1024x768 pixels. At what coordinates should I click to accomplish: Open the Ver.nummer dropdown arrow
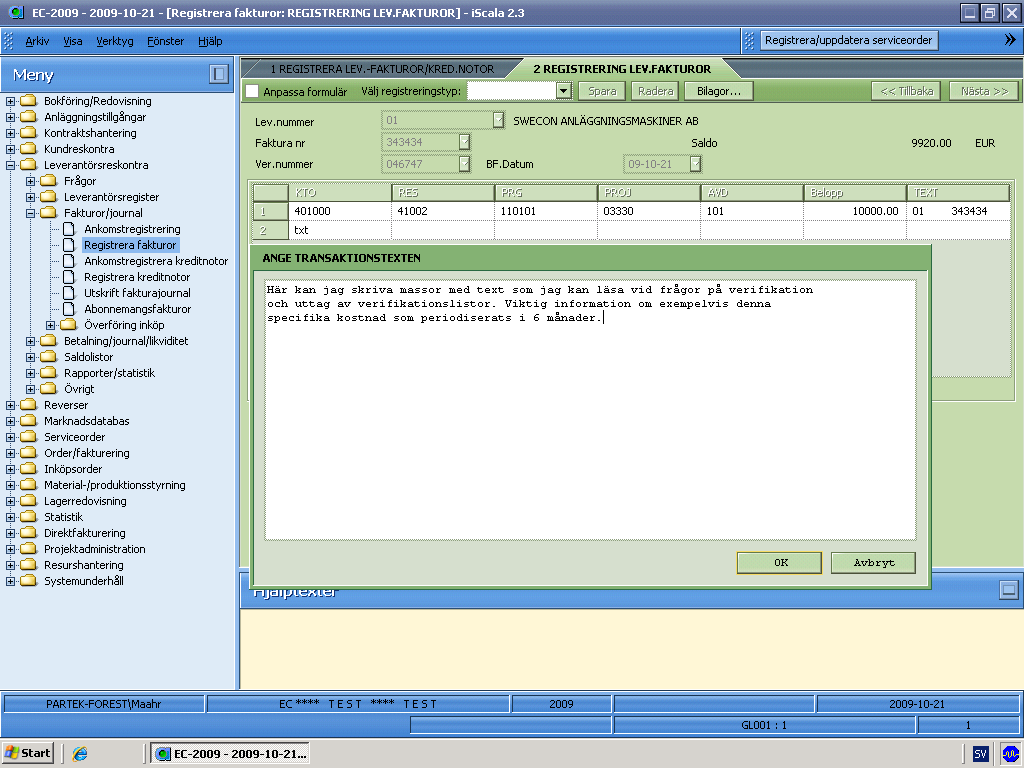464,163
